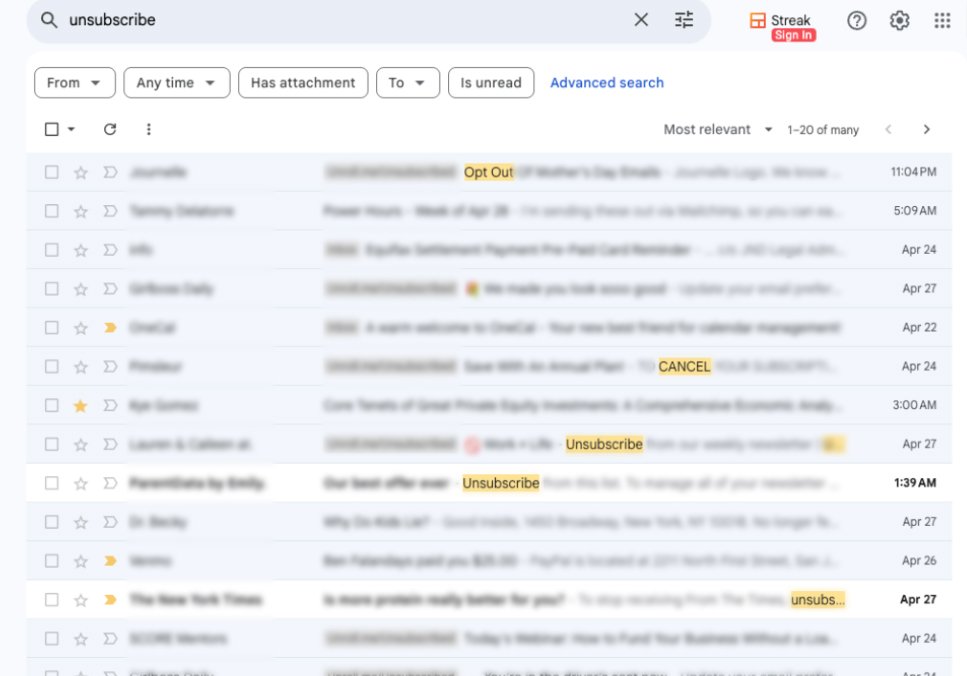Clear the unsubscribe search query

[x=641, y=19]
